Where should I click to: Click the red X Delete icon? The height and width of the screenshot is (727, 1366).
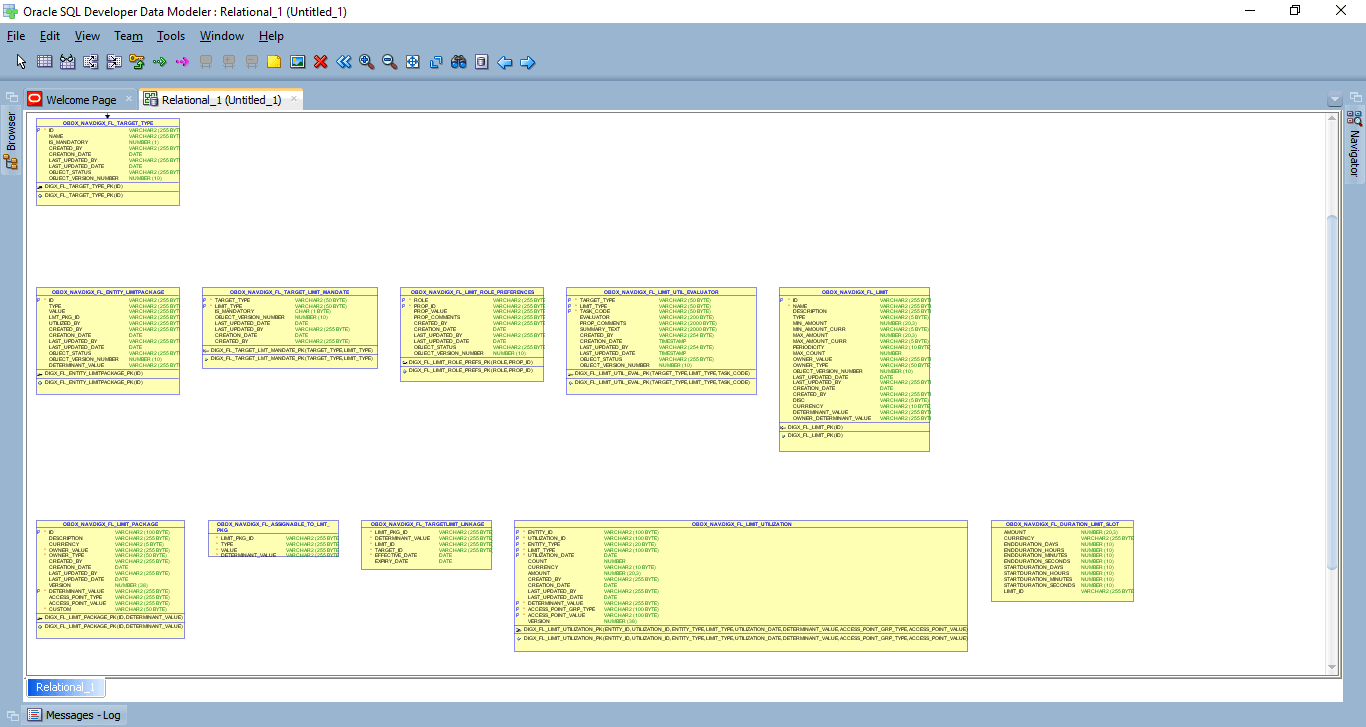point(321,62)
